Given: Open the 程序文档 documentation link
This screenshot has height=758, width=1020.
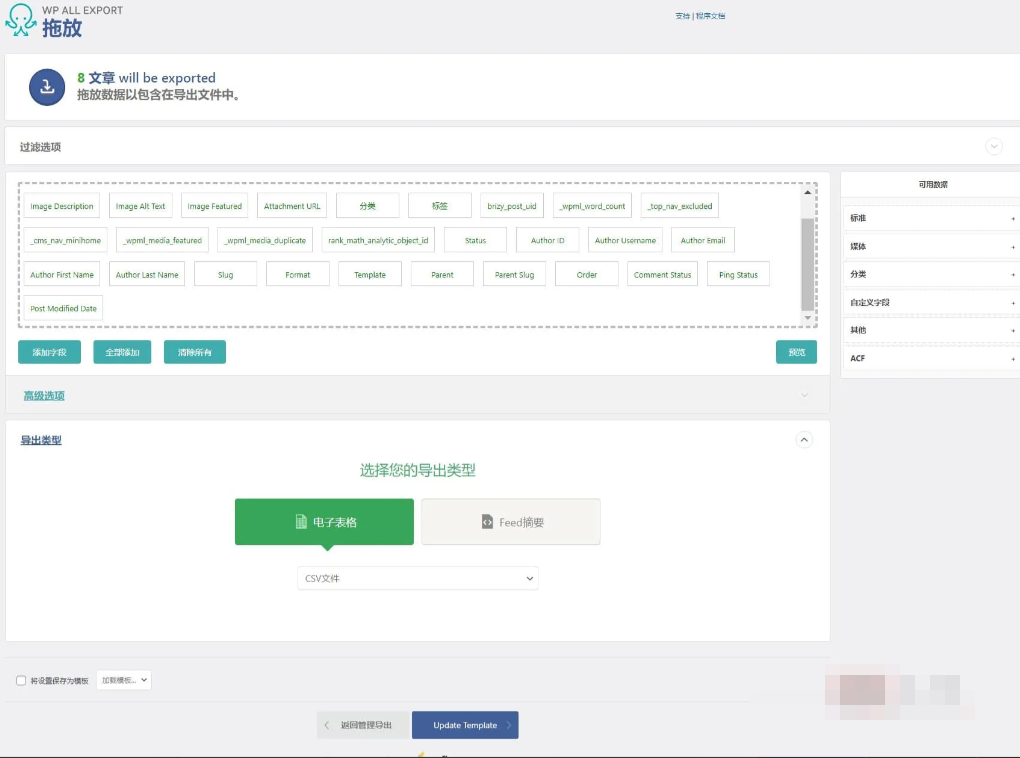Looking at the screenshot, I should 710,16.
